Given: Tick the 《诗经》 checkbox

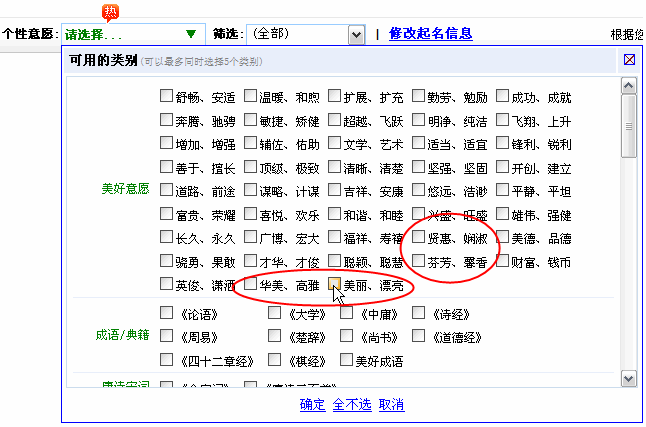Looking at the screenshot, I should click(x=418, y=313).
